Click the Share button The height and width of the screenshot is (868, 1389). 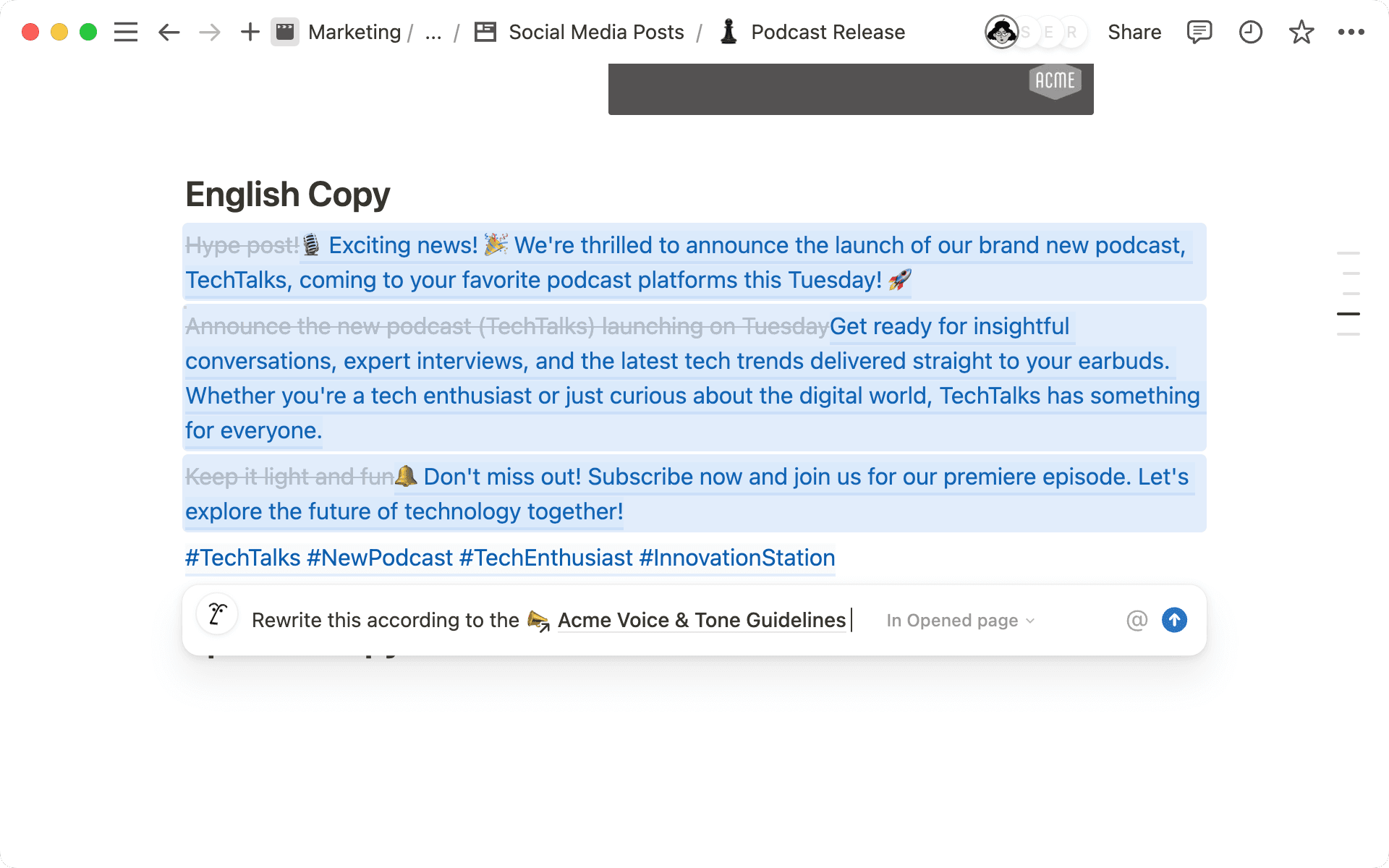1134,32
